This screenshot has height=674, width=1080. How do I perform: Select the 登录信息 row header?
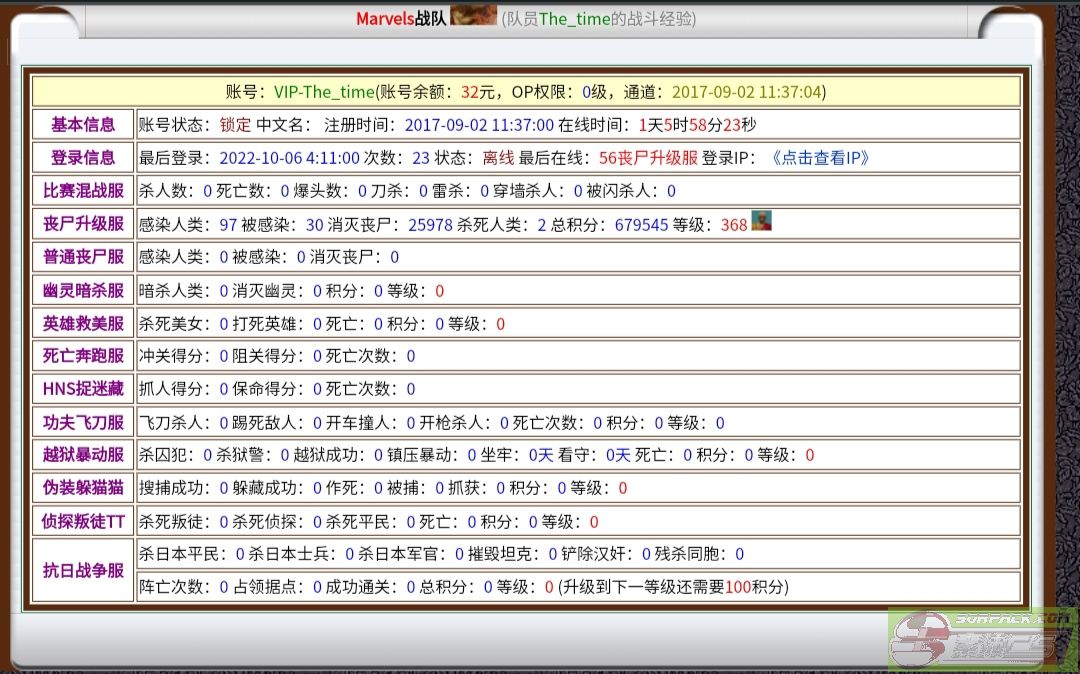(83, 158)
